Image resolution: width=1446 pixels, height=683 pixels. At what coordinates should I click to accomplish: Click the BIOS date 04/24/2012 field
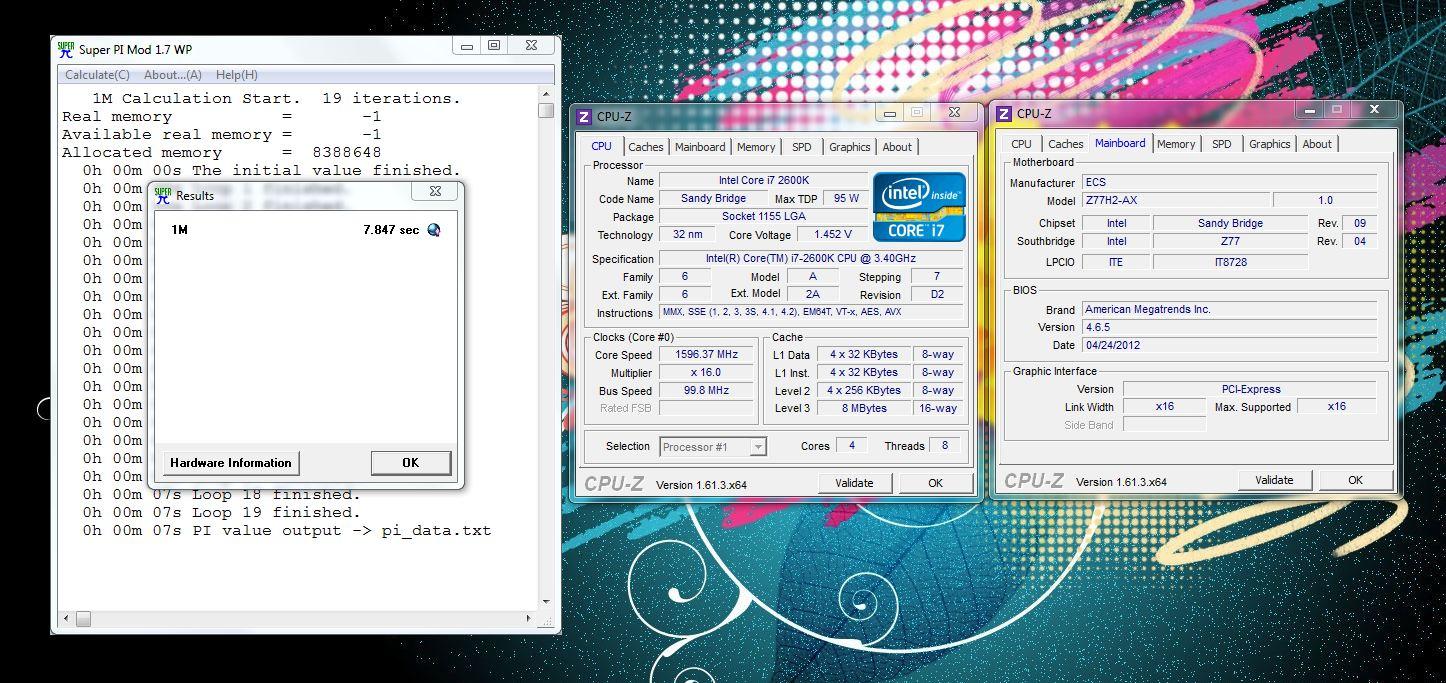point(1229,346)
